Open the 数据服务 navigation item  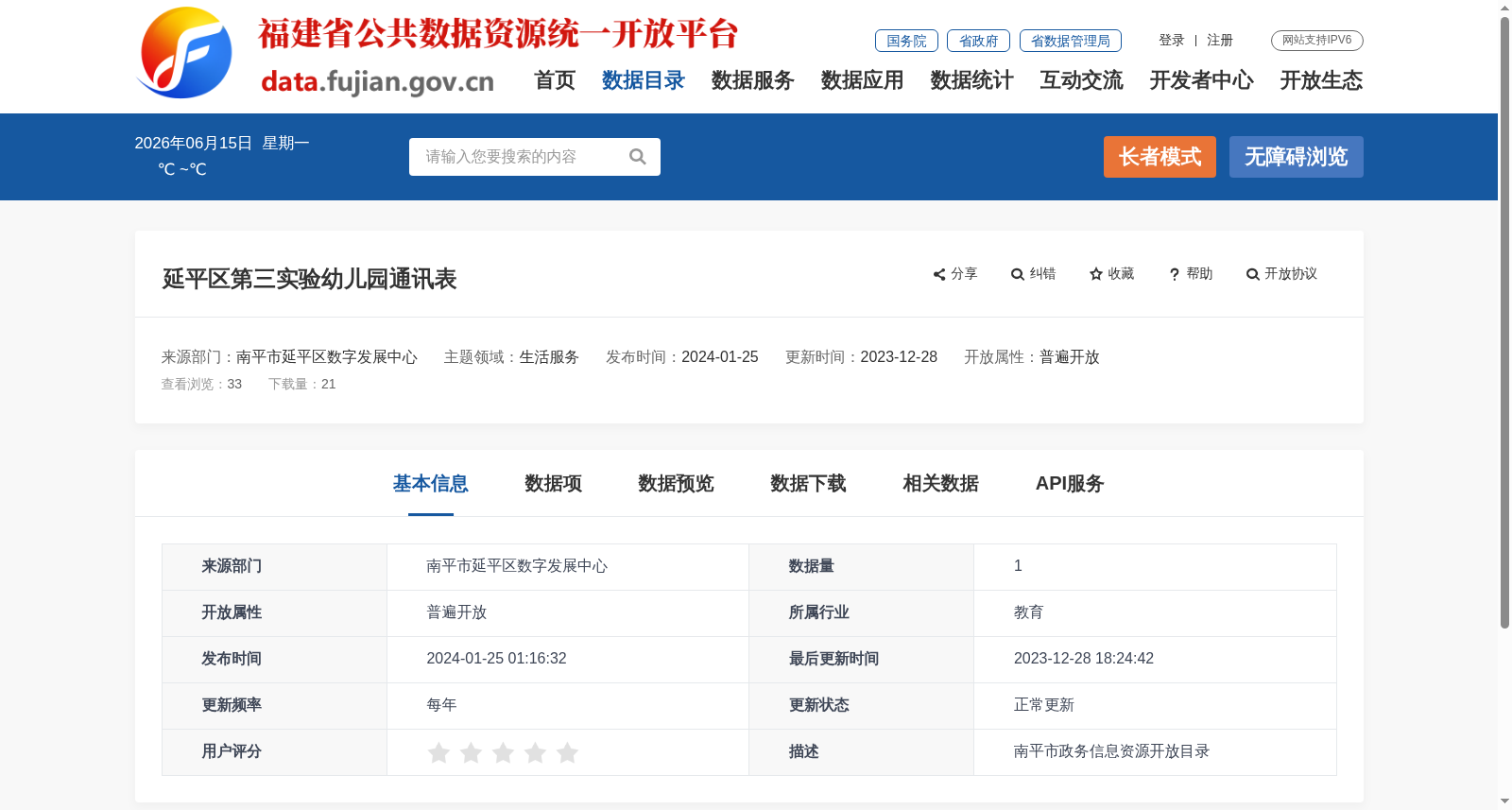[x=753, y=80]
